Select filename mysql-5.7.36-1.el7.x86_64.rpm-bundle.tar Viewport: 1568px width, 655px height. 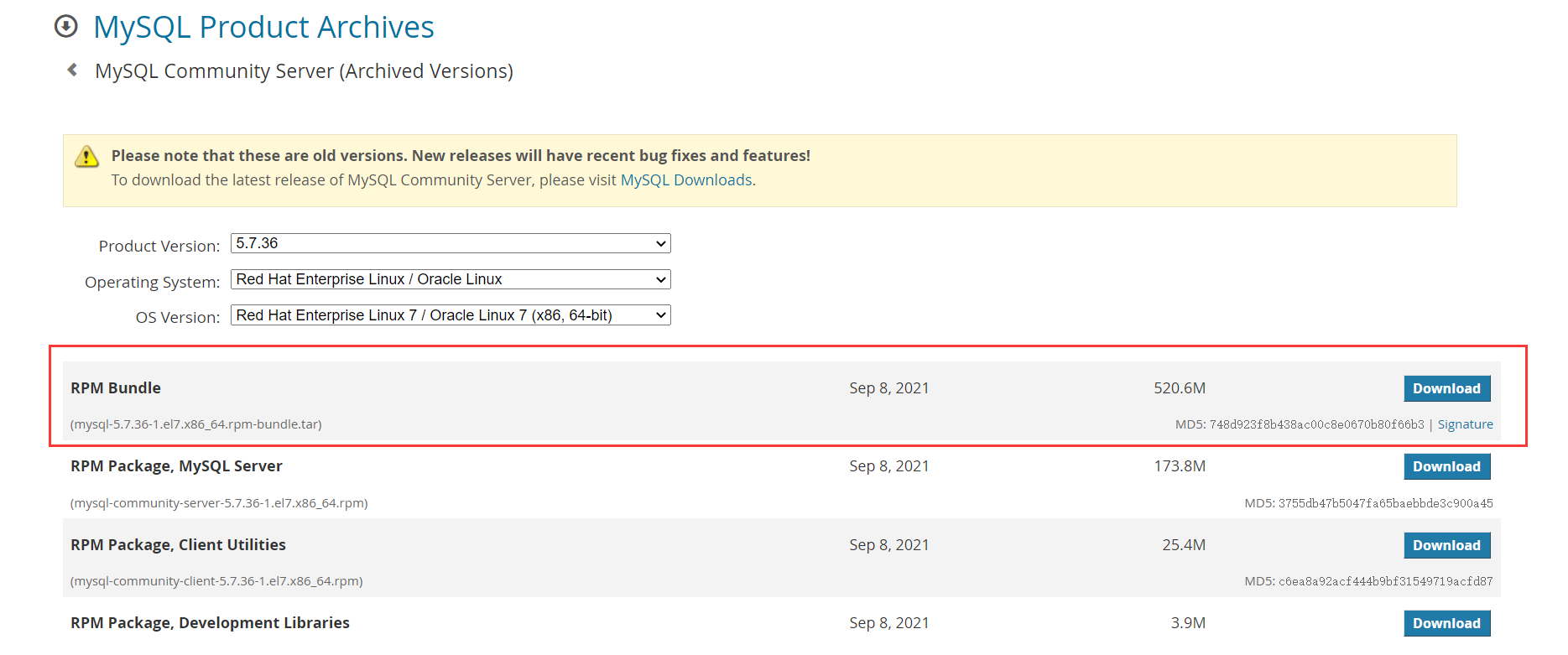[196, 424]
